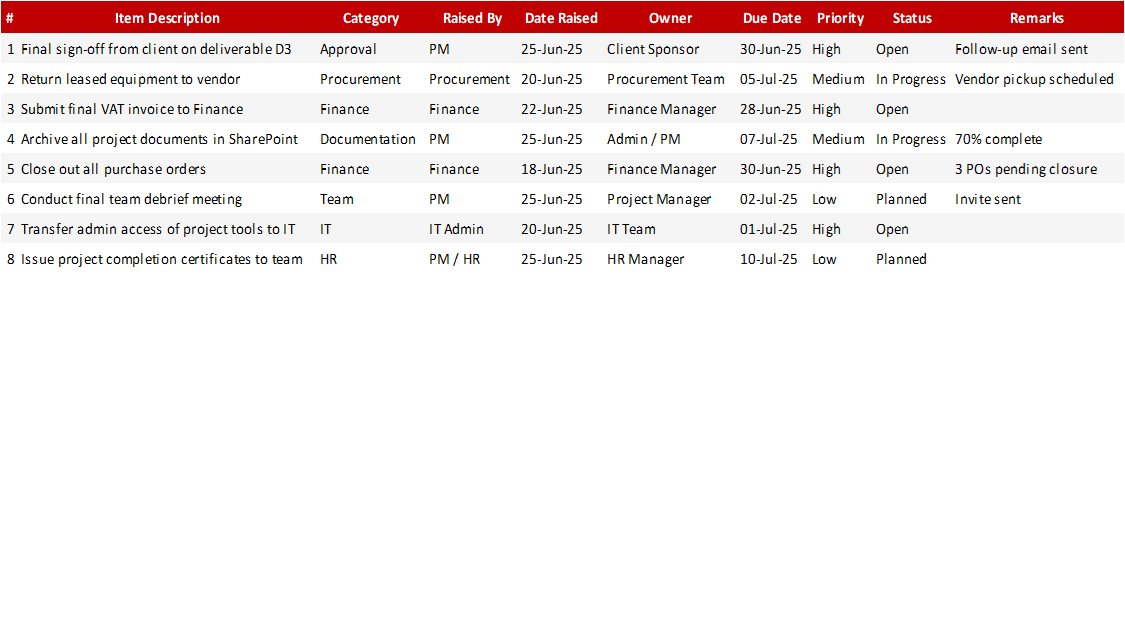Viewport: 1125px width, 625px height.
Task: Click the '3 POs pending closure' remark
Action: coord(1026,170)
